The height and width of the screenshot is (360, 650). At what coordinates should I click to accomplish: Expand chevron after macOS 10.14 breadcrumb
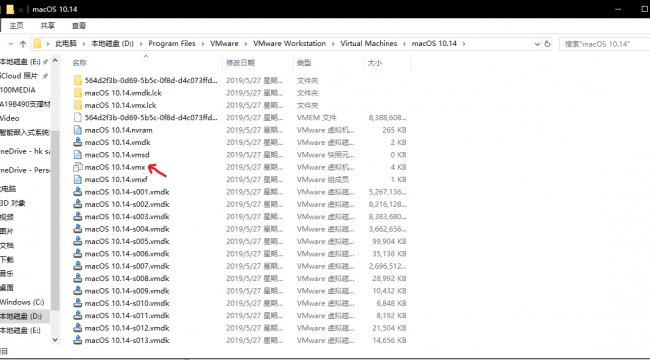point(464,44)
